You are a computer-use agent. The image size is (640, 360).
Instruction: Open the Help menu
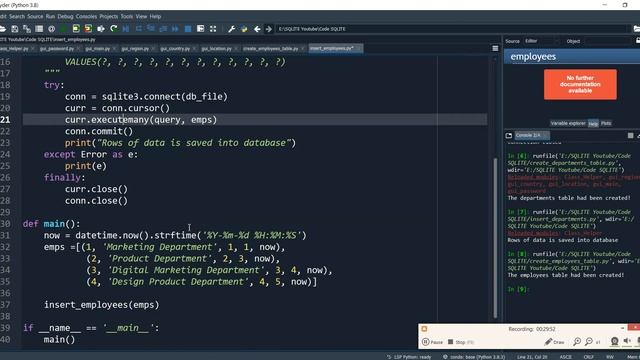(155, 16)
